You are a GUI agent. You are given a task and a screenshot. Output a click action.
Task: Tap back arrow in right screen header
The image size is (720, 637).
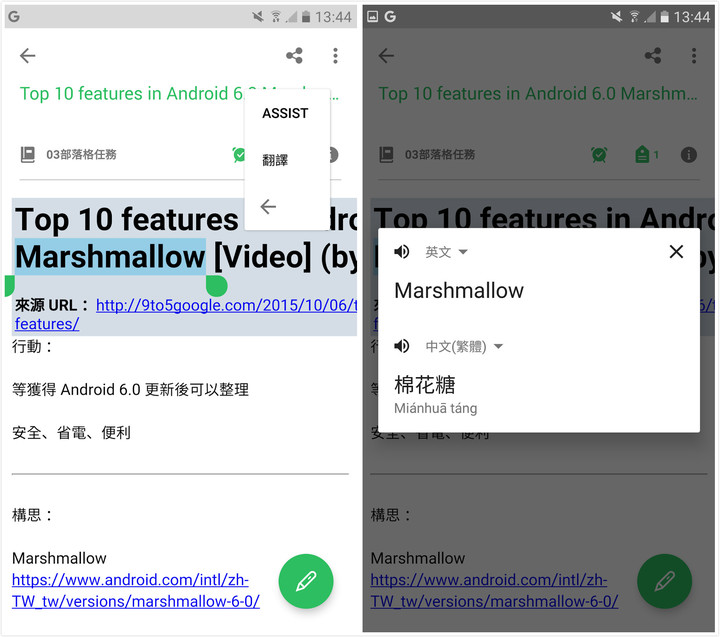pyautogui.click(x=386, y=56)
